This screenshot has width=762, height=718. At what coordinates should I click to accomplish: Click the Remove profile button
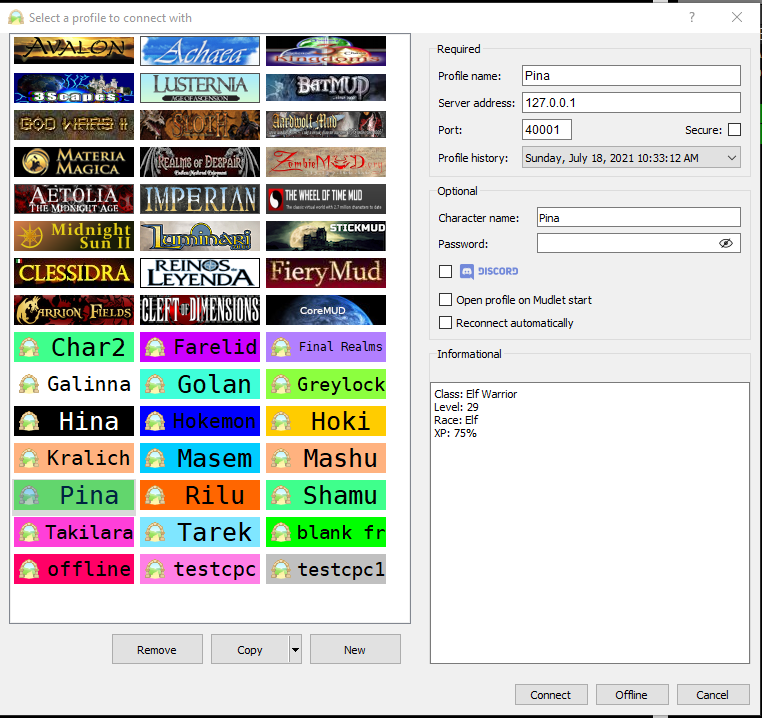click(x=157, y=649)
